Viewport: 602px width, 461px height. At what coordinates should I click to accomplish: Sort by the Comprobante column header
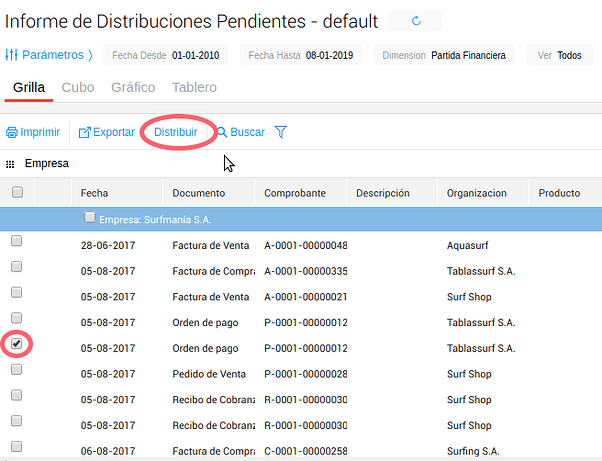click(295, 193)
